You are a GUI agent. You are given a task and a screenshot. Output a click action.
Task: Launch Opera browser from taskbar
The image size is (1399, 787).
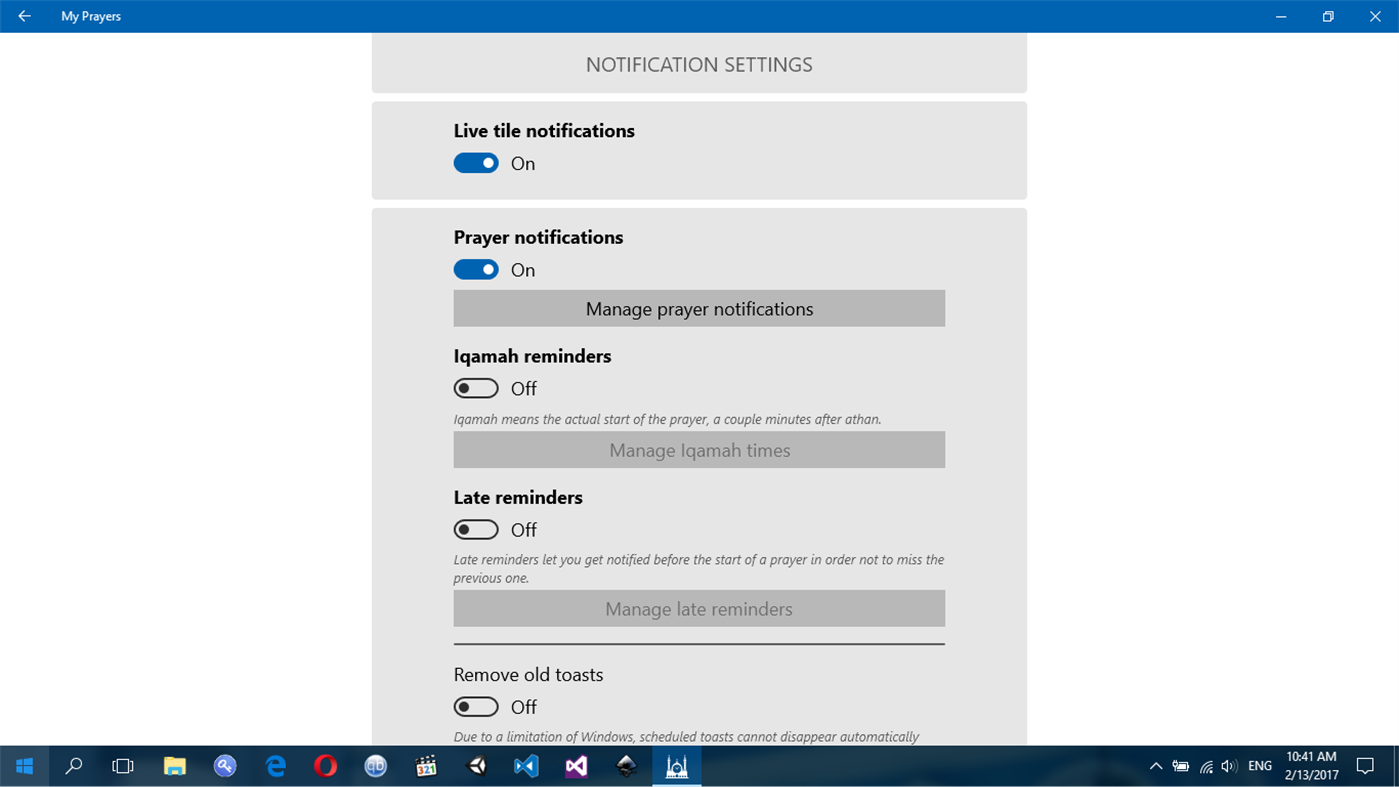pyautogui.click(x=325, y=766)
